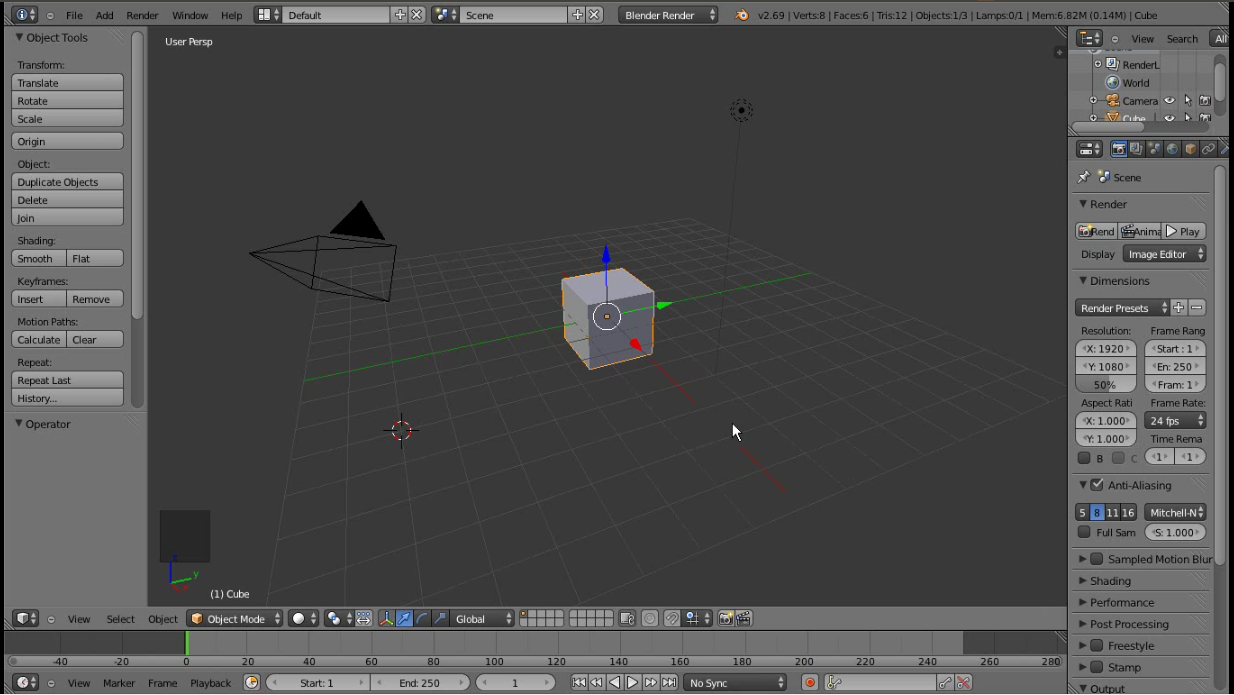Image resolution: width=1234 pixels, height=695 pixels.
Task: Open the No Sync dropdown
Action: point(735,683)
